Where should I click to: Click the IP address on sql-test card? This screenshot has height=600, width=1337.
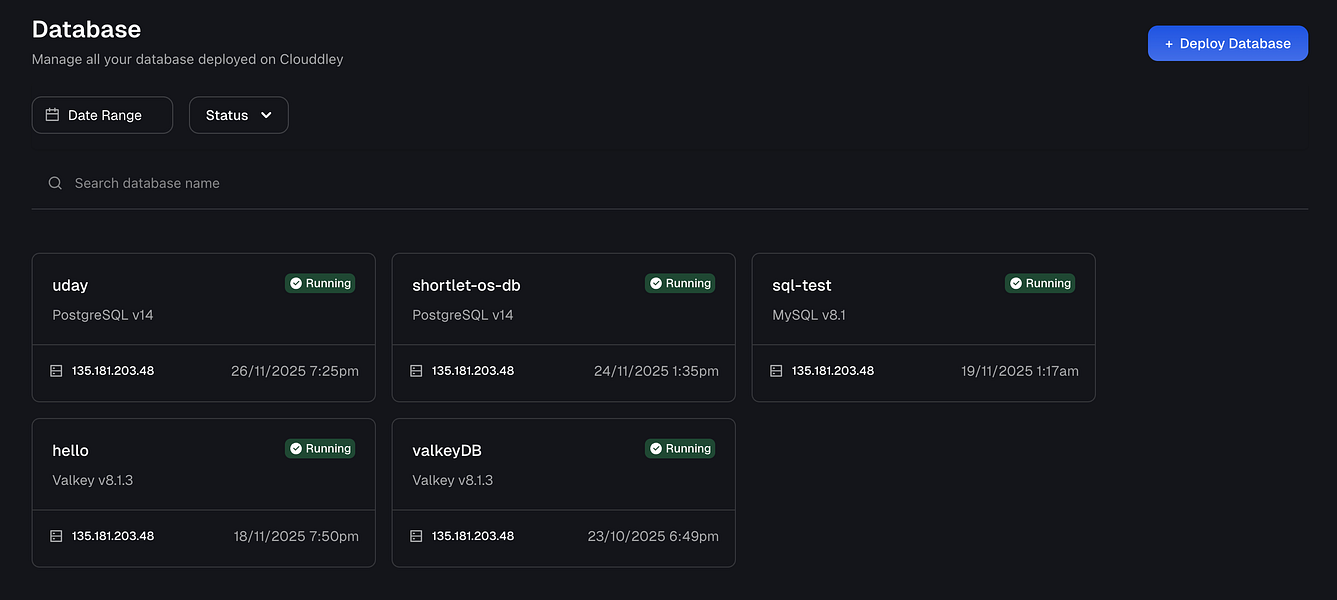coord(833,371)
